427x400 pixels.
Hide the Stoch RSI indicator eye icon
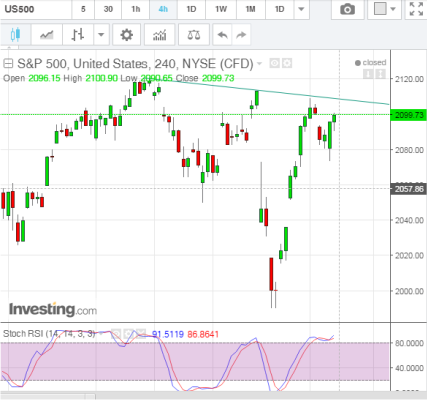click(x=116, y=333)
